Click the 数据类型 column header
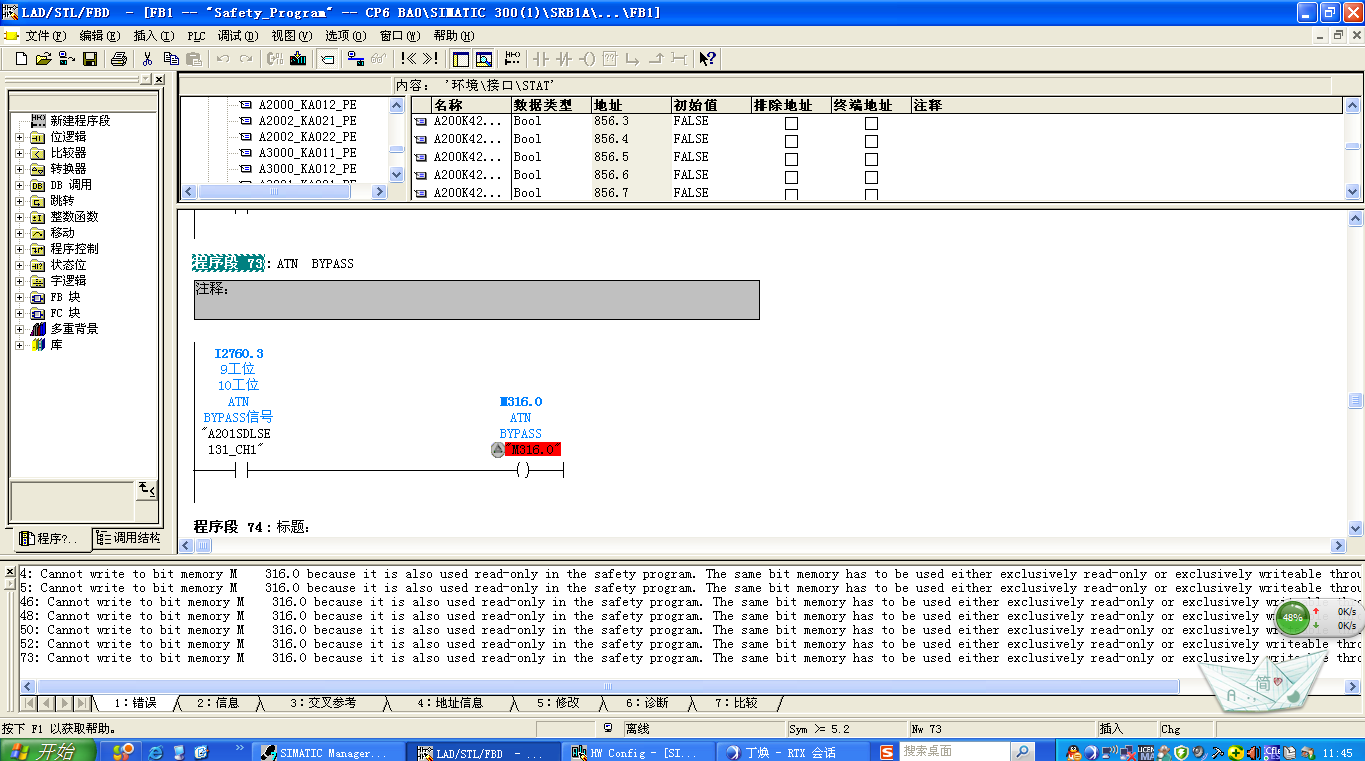Image resolution: width=1365 pixels, height=761 pixels. point(551,105)
